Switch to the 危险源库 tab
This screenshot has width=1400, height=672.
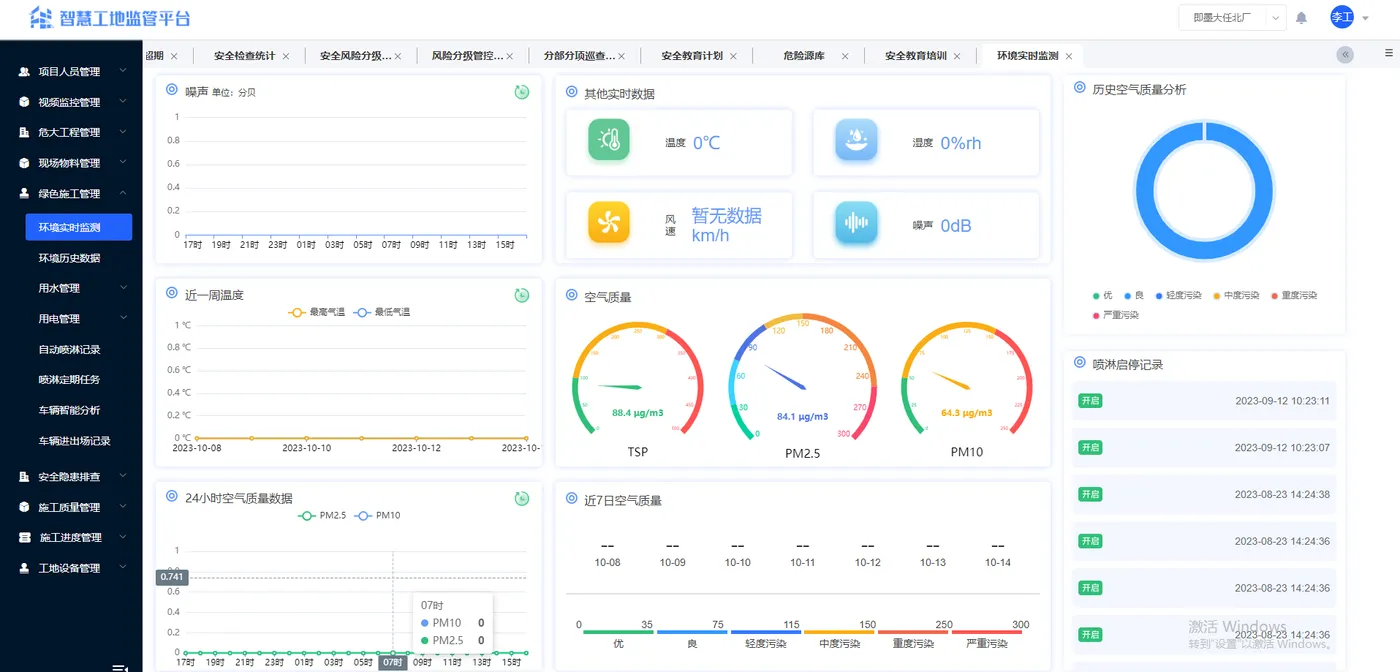pyautogui.click(x=804, y=56)
